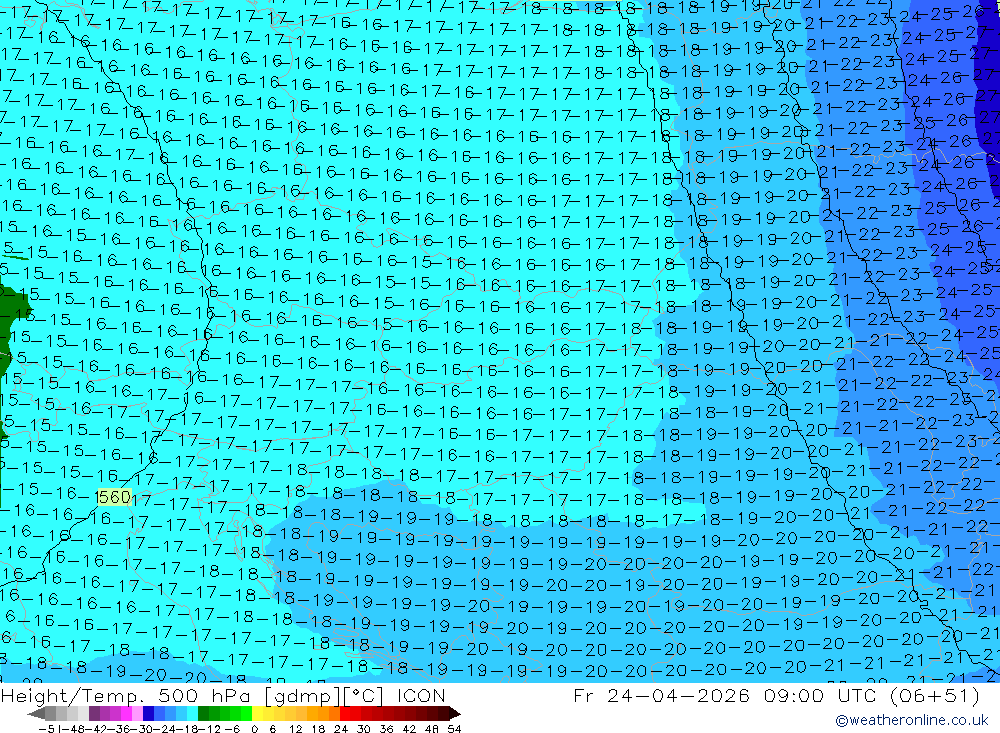Pick the bright red legend swatch above 24

345,713
